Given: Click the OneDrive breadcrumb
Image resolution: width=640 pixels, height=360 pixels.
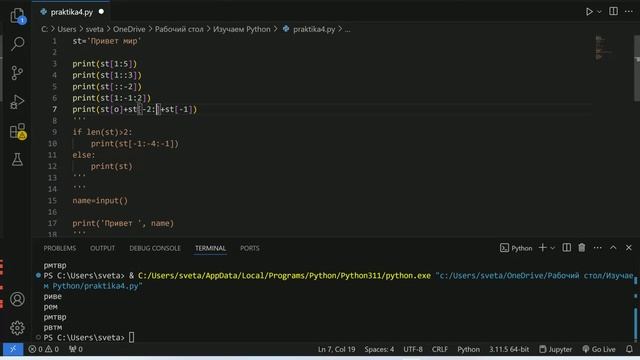Looking at the screenshot, I should [x=129, y=29].
